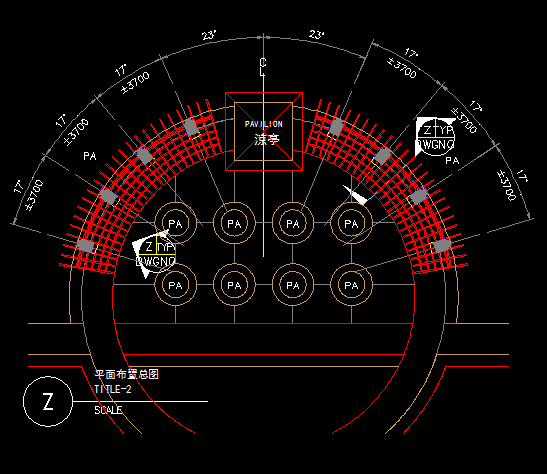This screenshot has height=474, width=547.
Task: Select the lowest gray column block on right arc
Action: click(x=442, y=245)
